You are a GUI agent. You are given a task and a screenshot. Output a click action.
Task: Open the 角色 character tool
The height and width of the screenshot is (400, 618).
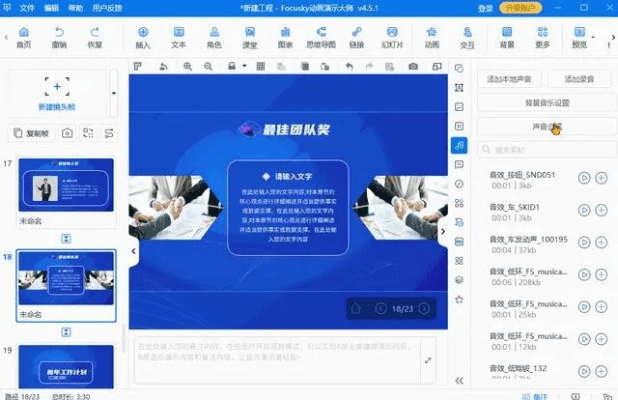214,38
